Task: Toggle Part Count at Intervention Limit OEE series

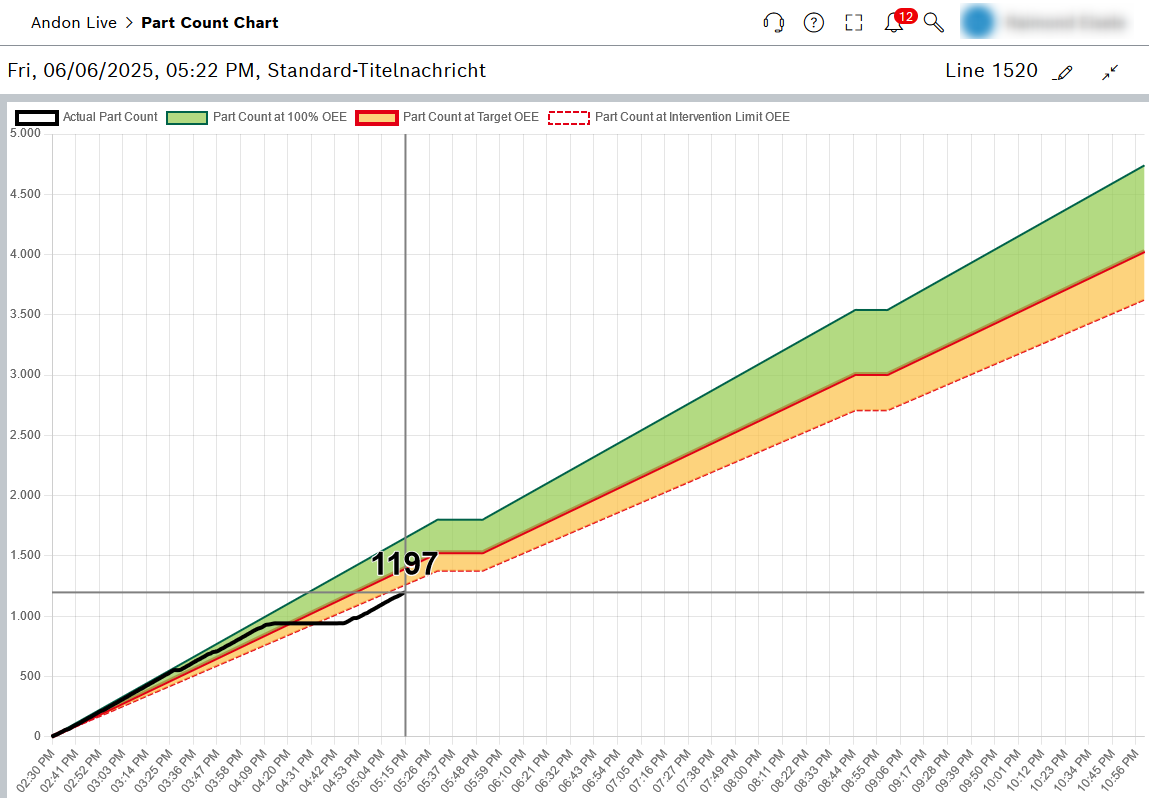Action: pyautogui.click(x=691, y=117)
